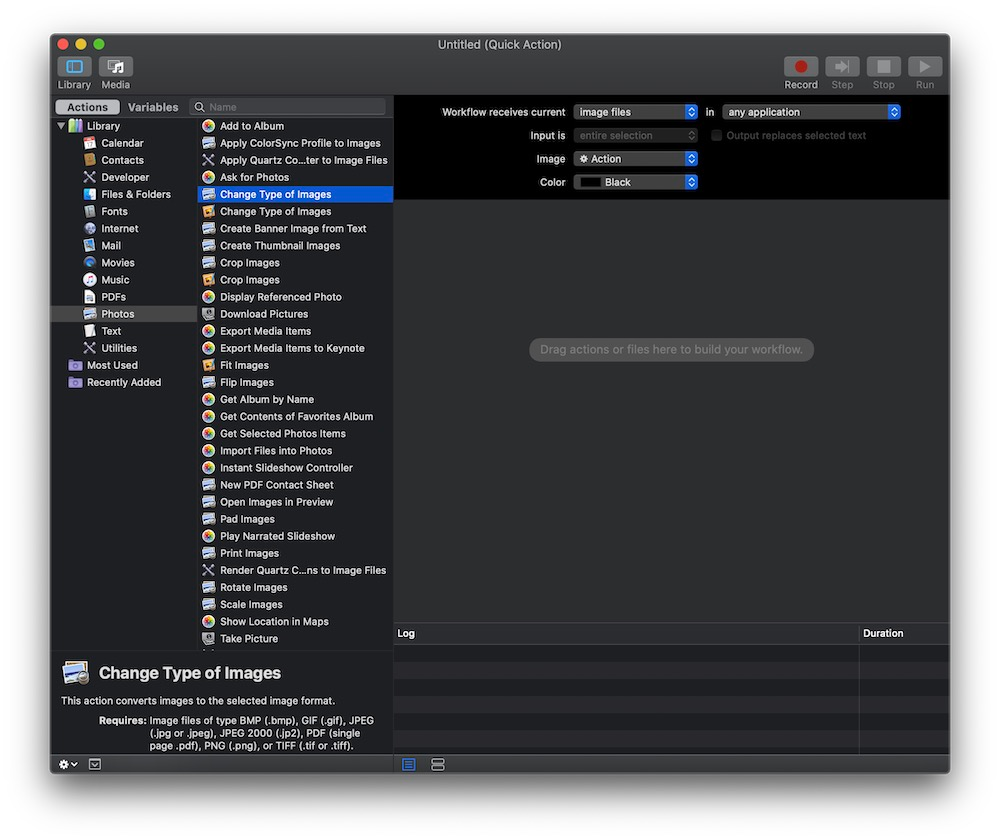This screenshot has width=1000, height=840.
Task: Switch to the Variables tab
Action: 153,107
